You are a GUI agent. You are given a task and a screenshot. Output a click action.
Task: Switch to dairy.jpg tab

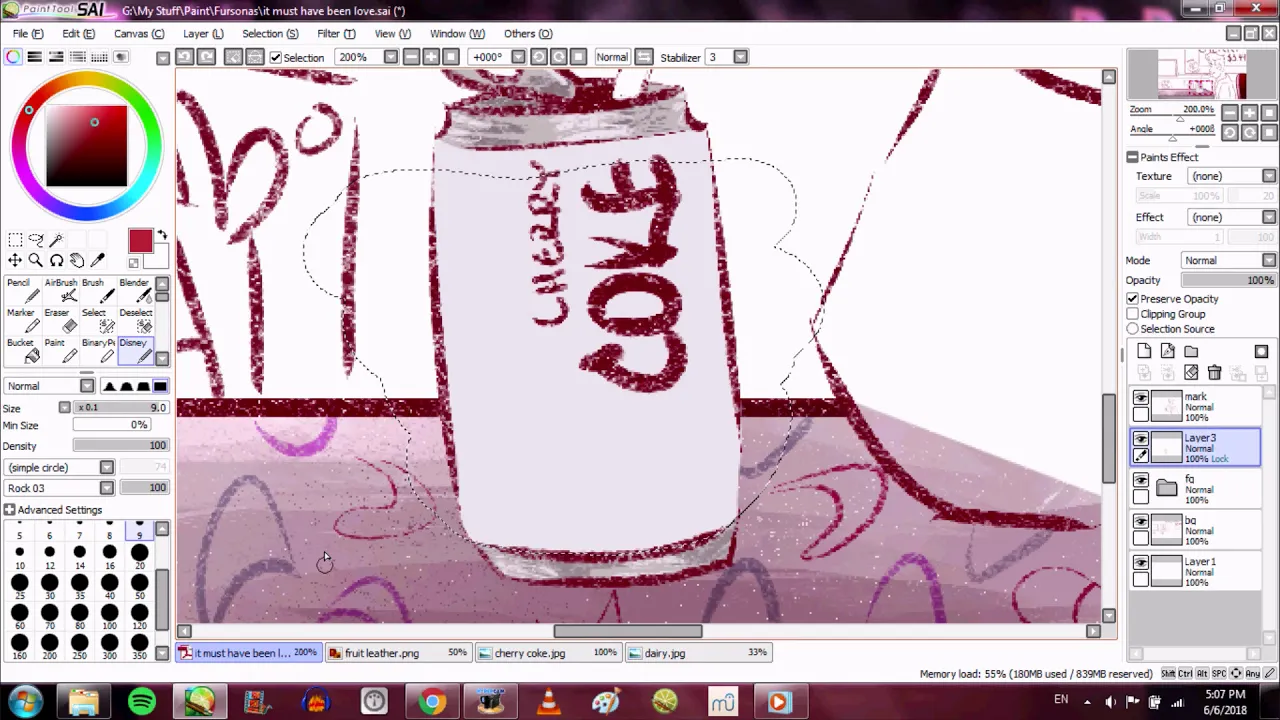coord(698,653)
